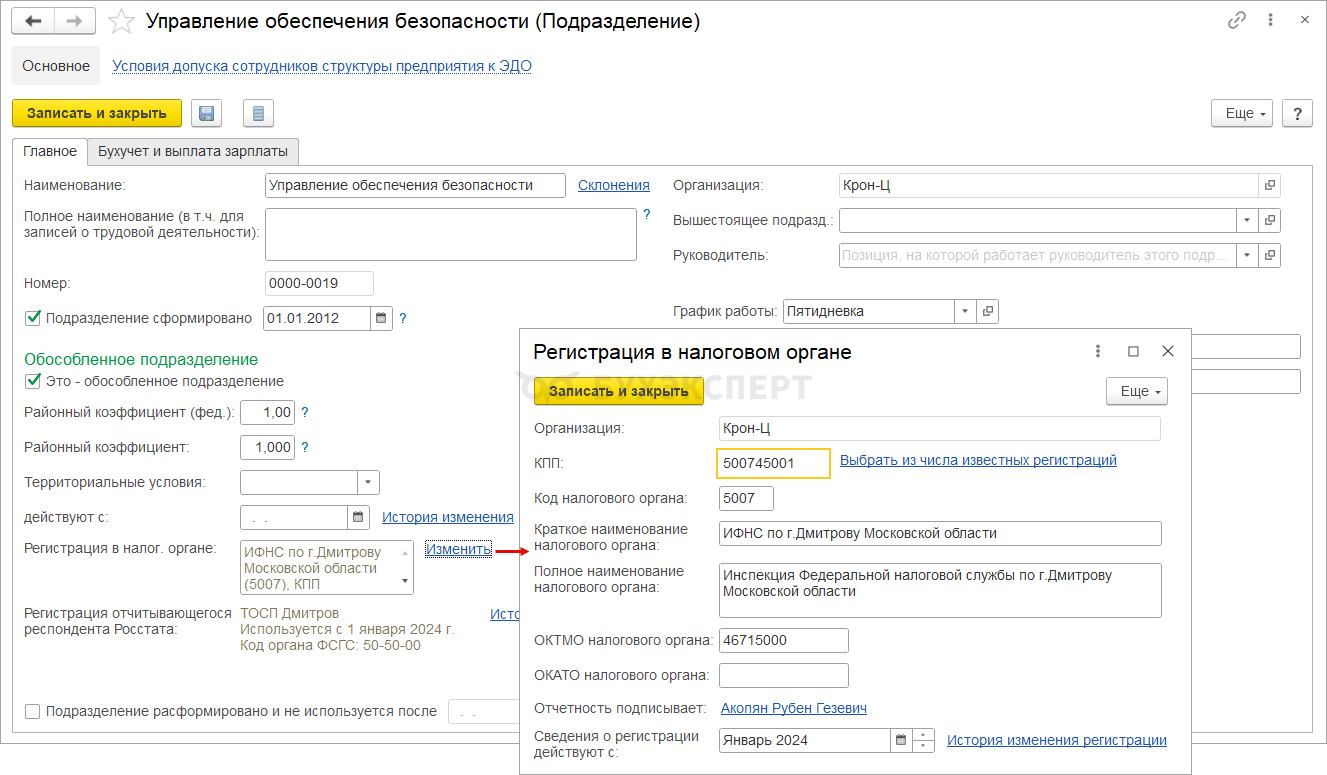Expand the График работы dropdown
The width and height of the screenshot is (1327, 775).
965,311
